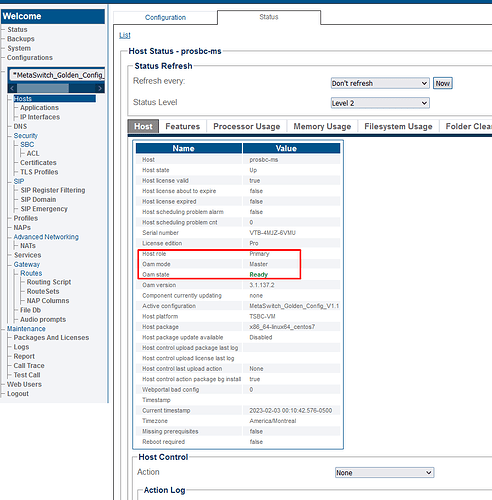Open the Processor Usage tab
The image size is (492, 500).
pos(247,127)
